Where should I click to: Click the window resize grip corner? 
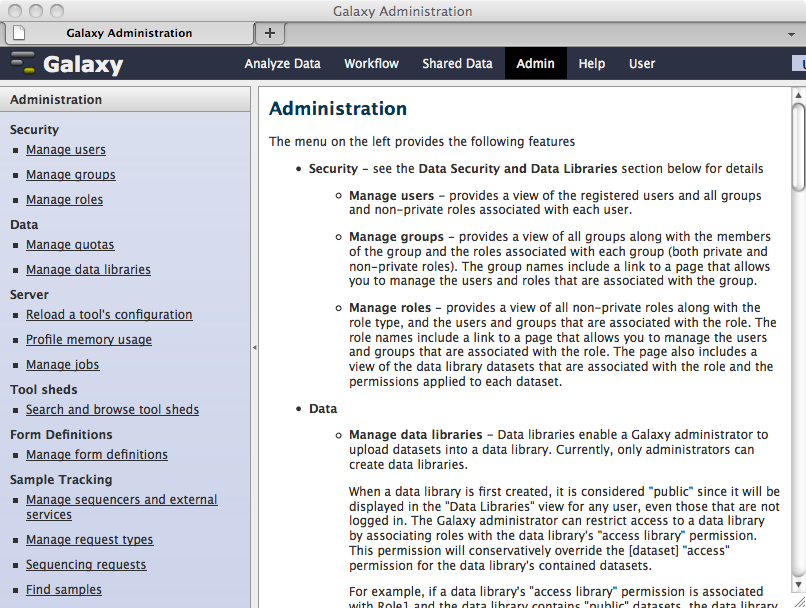tap(800, 602)
